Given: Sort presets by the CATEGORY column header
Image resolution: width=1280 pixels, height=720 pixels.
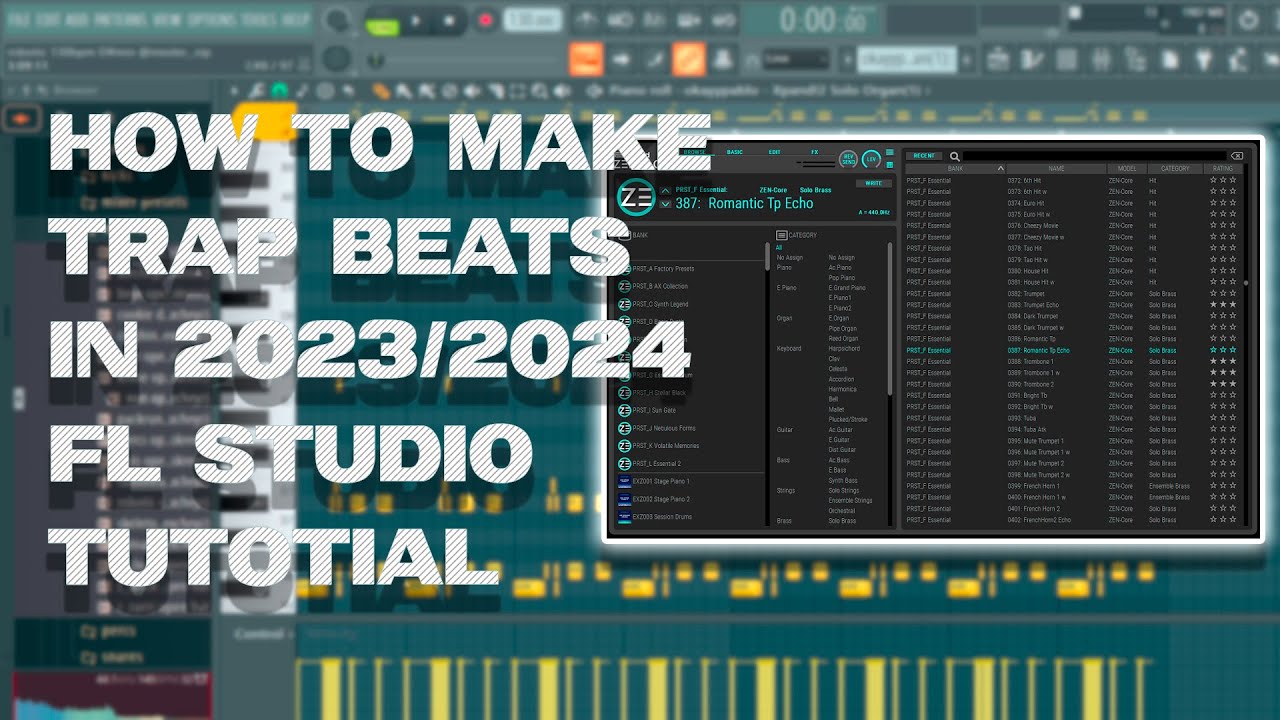Looking at the screenshot, I should point(1176,169).
